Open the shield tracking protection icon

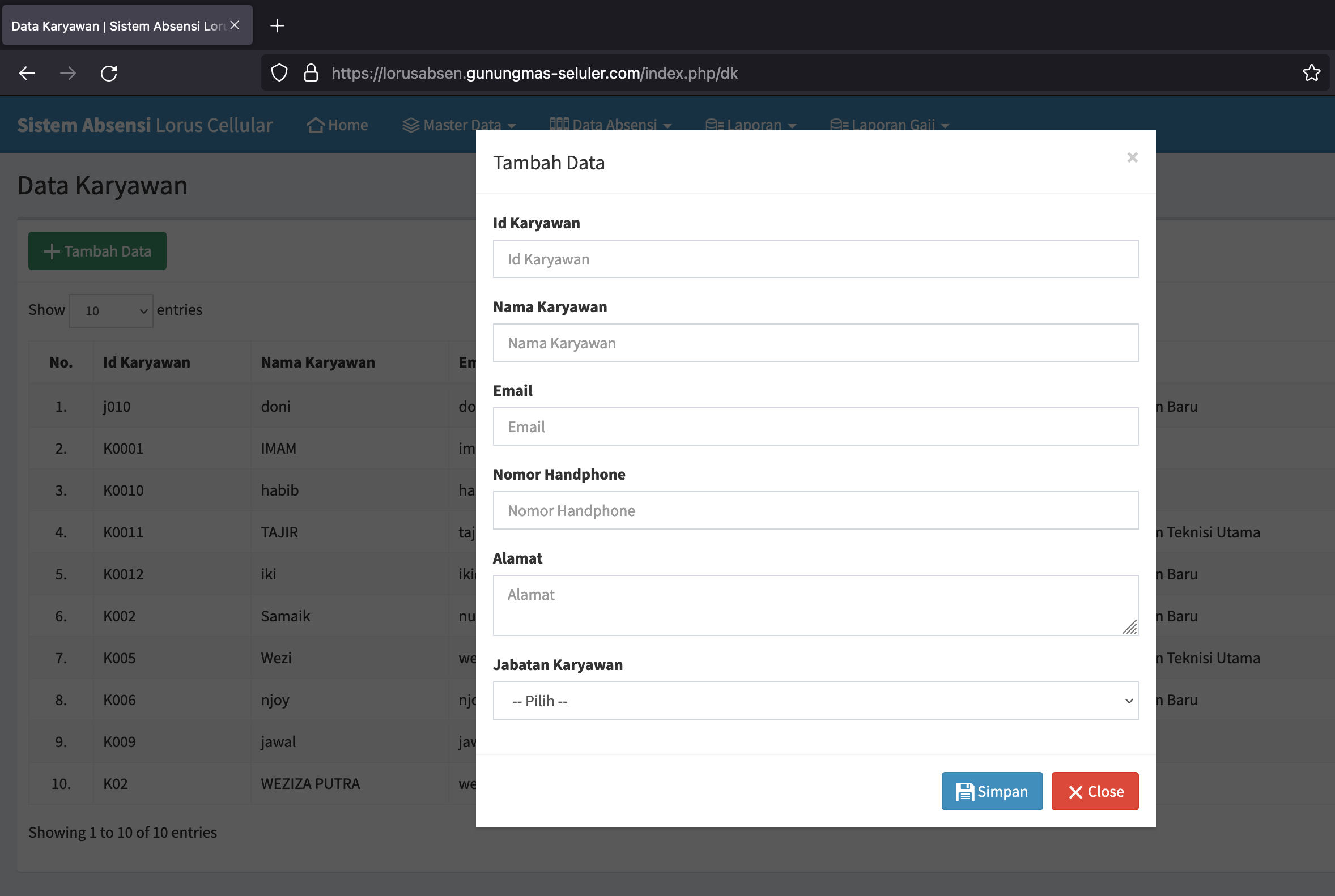pos(279,73)
